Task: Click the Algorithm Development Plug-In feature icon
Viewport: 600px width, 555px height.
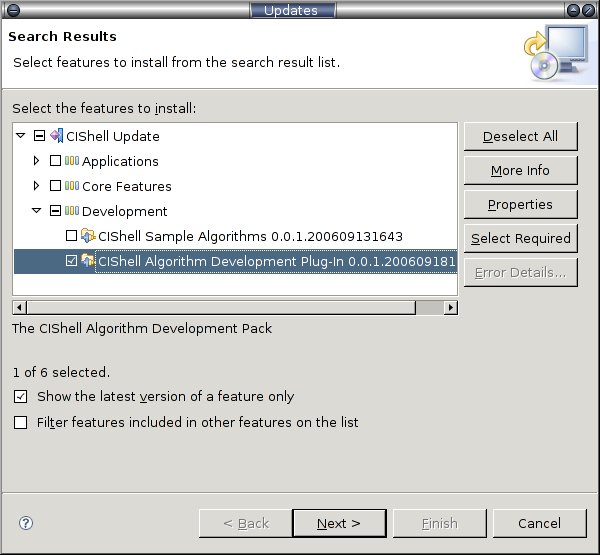Action: pyautogui.click(x=88, y=261)
